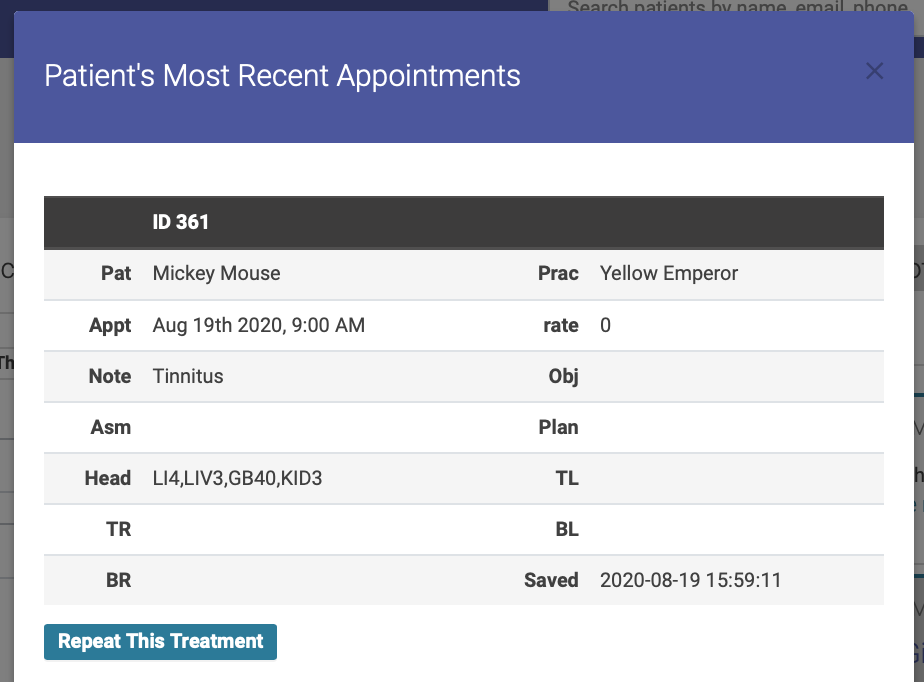Click the Appt field label
Viewport: 924px width, 682px height.
[110, 325]
